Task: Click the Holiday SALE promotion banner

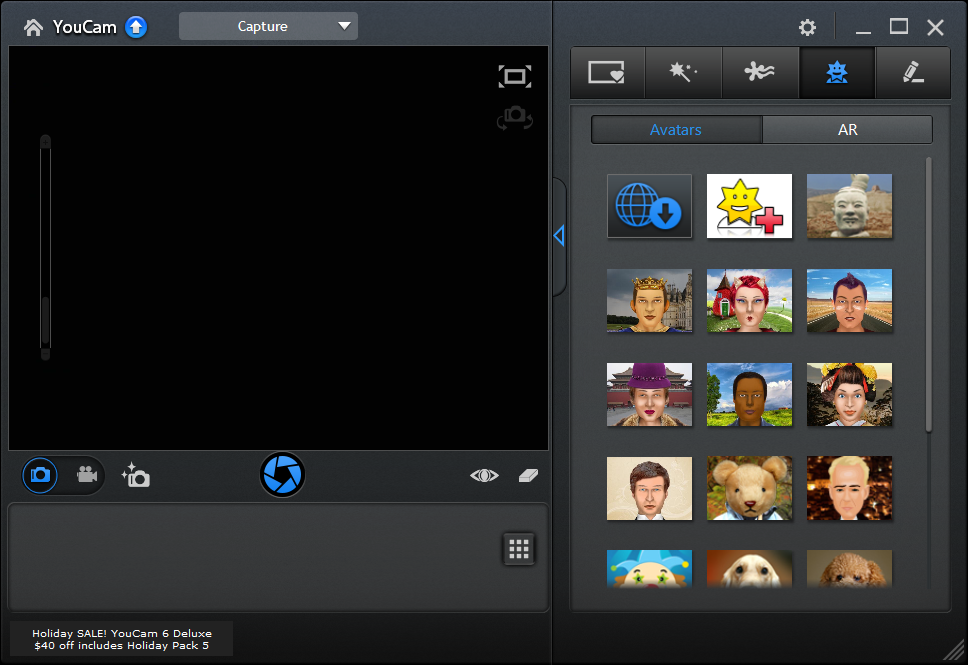Action: coord(122,639)
